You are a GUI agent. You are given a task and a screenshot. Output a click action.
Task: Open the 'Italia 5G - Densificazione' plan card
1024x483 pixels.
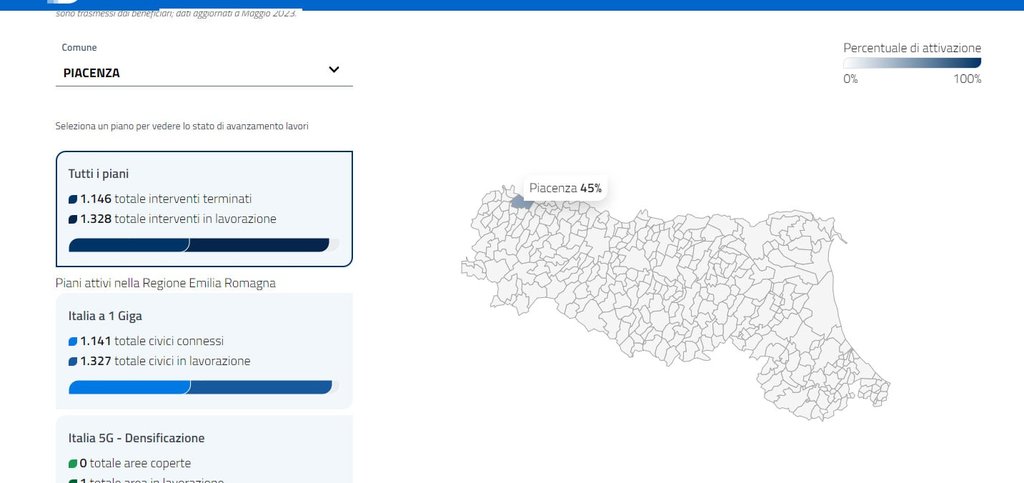point(204,438)
